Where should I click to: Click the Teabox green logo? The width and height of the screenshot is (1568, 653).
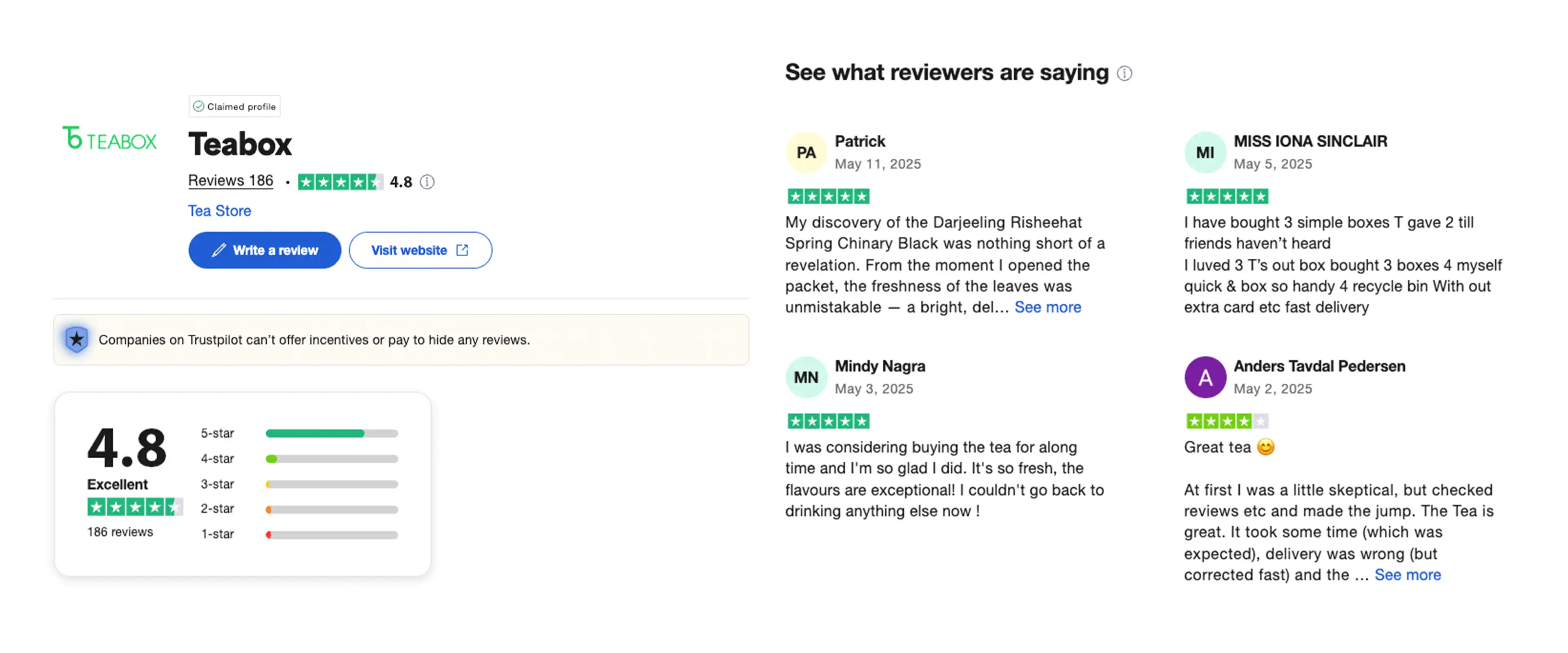point(109,139)
